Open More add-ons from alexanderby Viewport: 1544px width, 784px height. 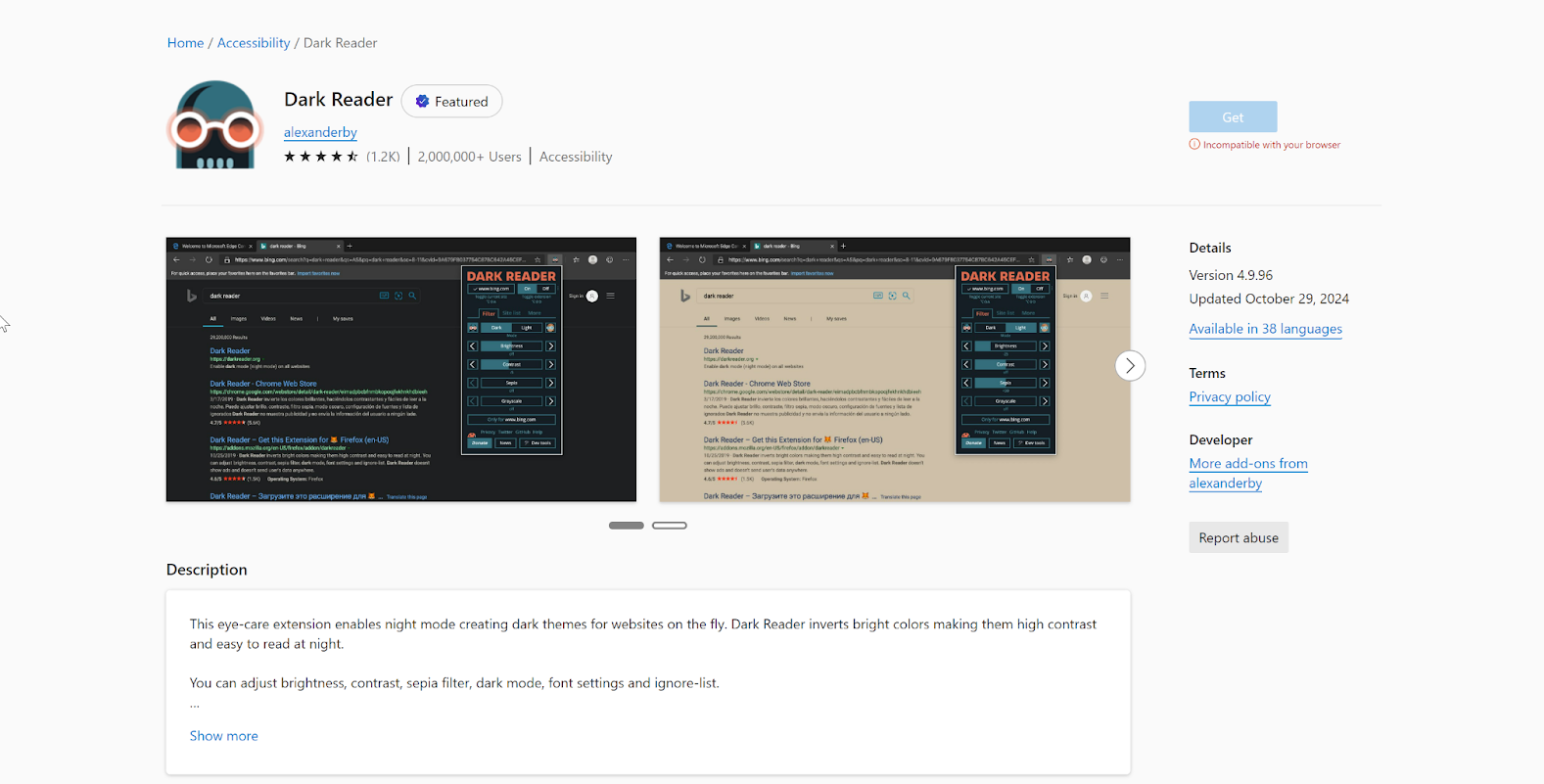point(1247,473)
